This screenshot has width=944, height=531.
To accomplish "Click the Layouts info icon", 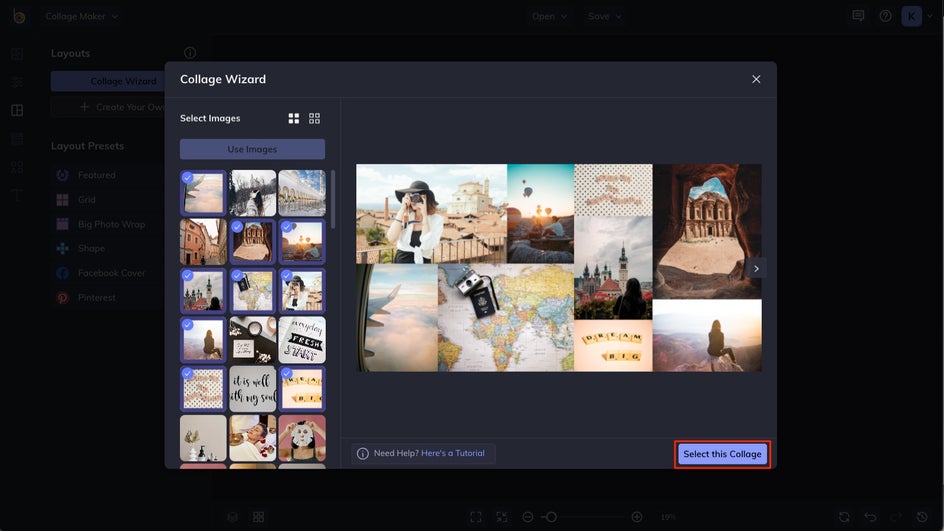I will tap(190, 53).
